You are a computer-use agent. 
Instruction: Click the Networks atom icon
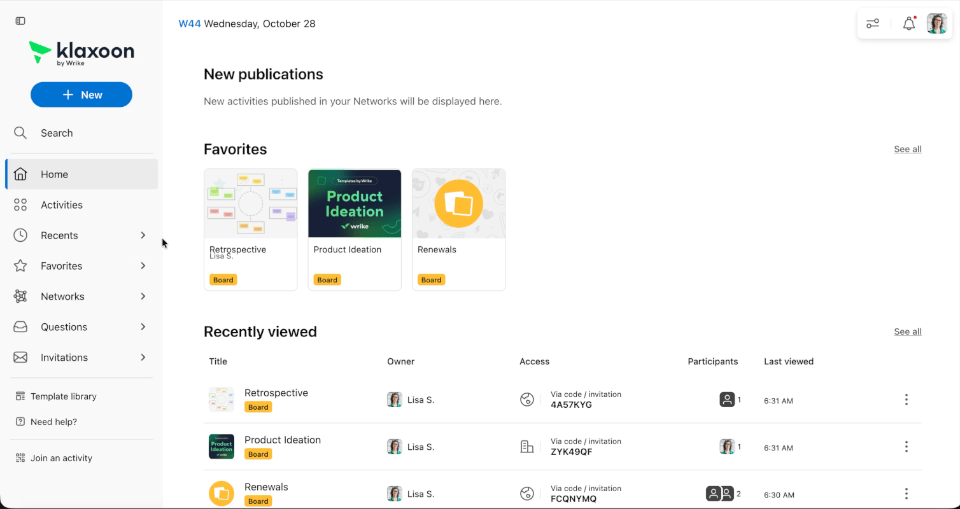coord(20,296)
